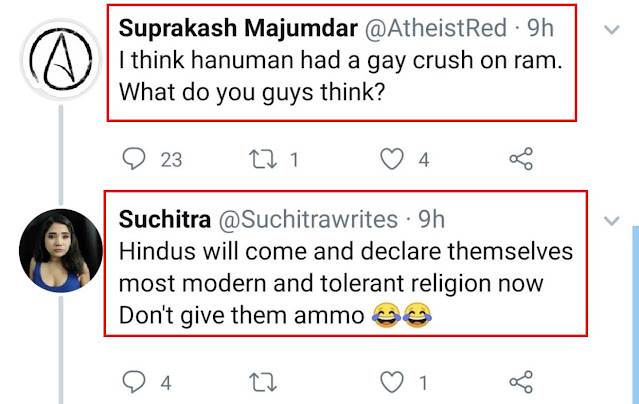The height and width of the screenshot is (404, 639).
Task: Open the tweet about hanuman and ram
Action: (340, 79)
